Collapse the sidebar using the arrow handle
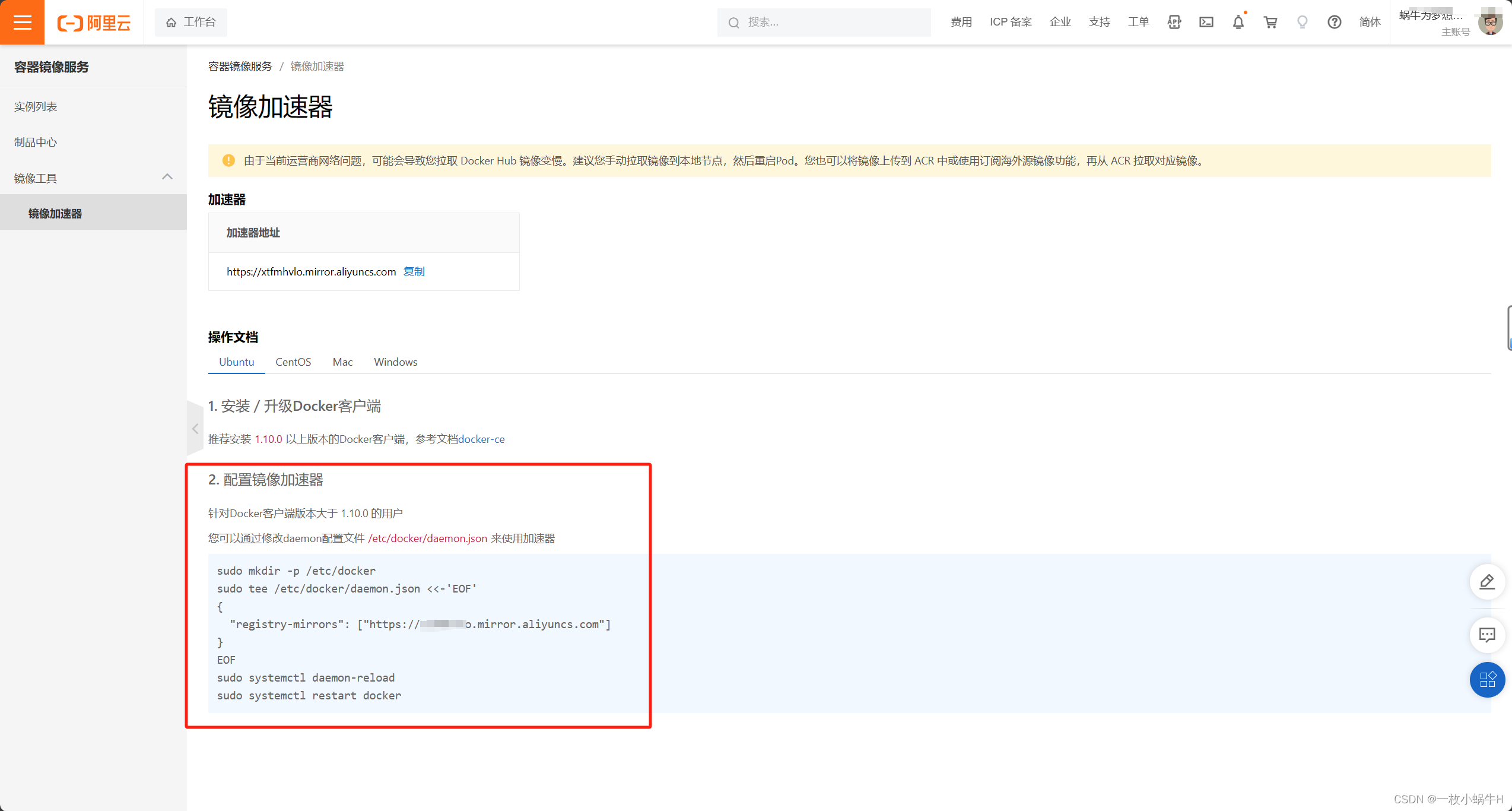Image resolution: width=1512 pixels, height=811 pixels. pyautogui.click(x=195, y=428)
